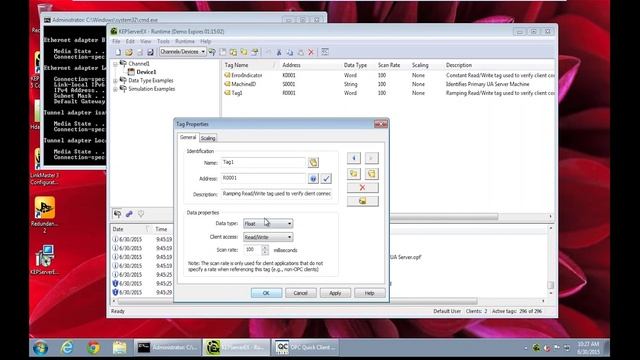This screenshot has height=360, width=640.
Task: Open File Explorer from the taskbar
Action: click(120, 348)
